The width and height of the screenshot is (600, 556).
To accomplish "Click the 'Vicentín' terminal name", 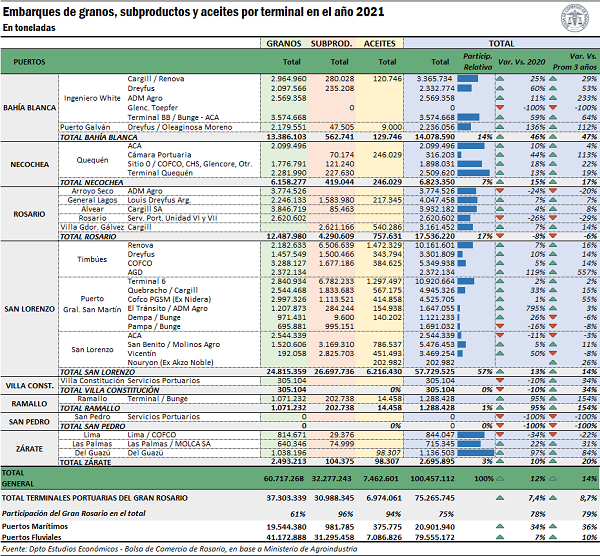I will pyautogui.click(x=142, y=353).
